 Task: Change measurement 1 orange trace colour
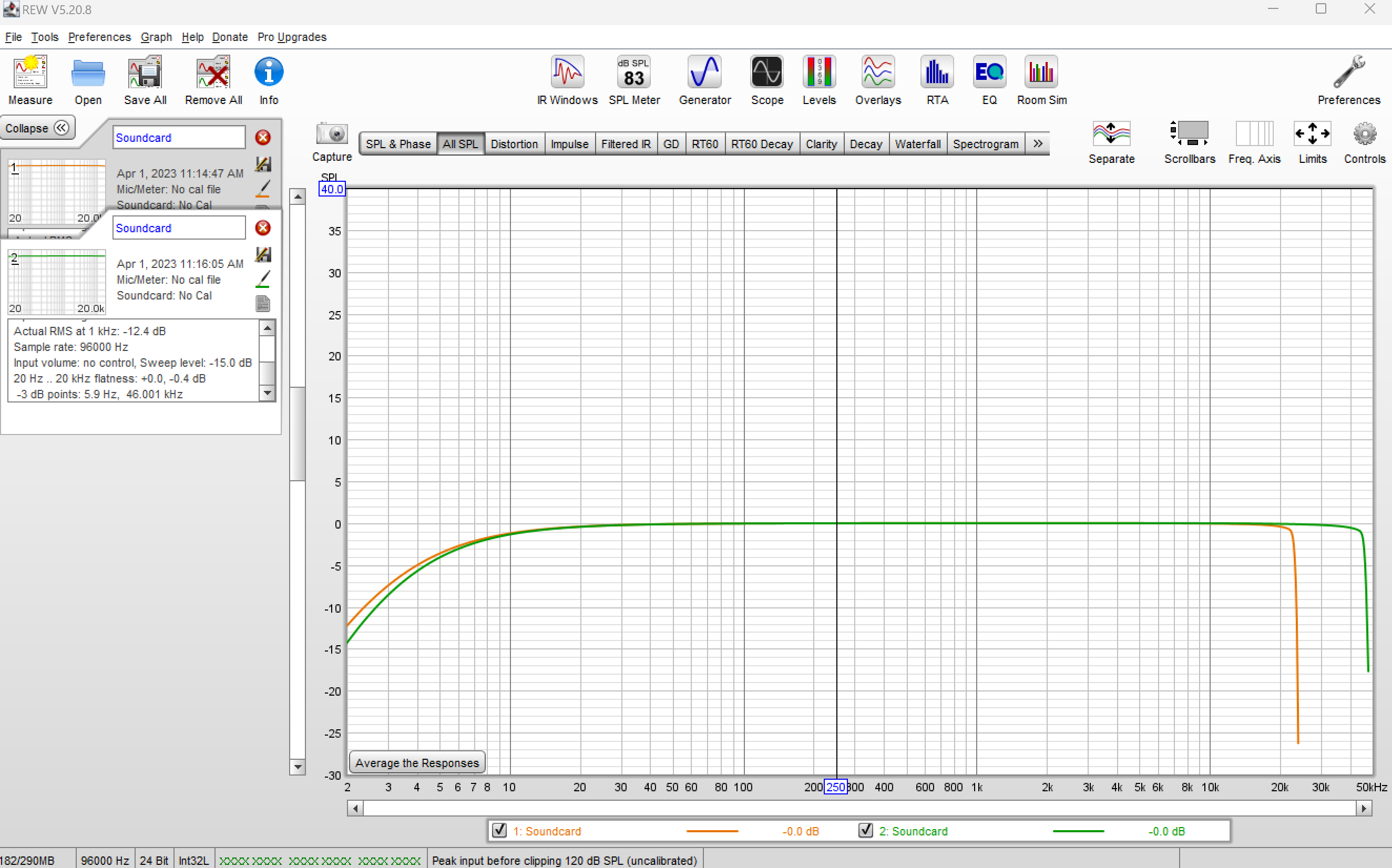coord(262,189)
